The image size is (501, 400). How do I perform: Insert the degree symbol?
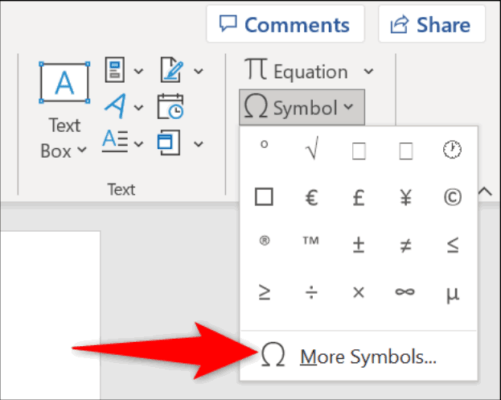(x=264, y=145)
